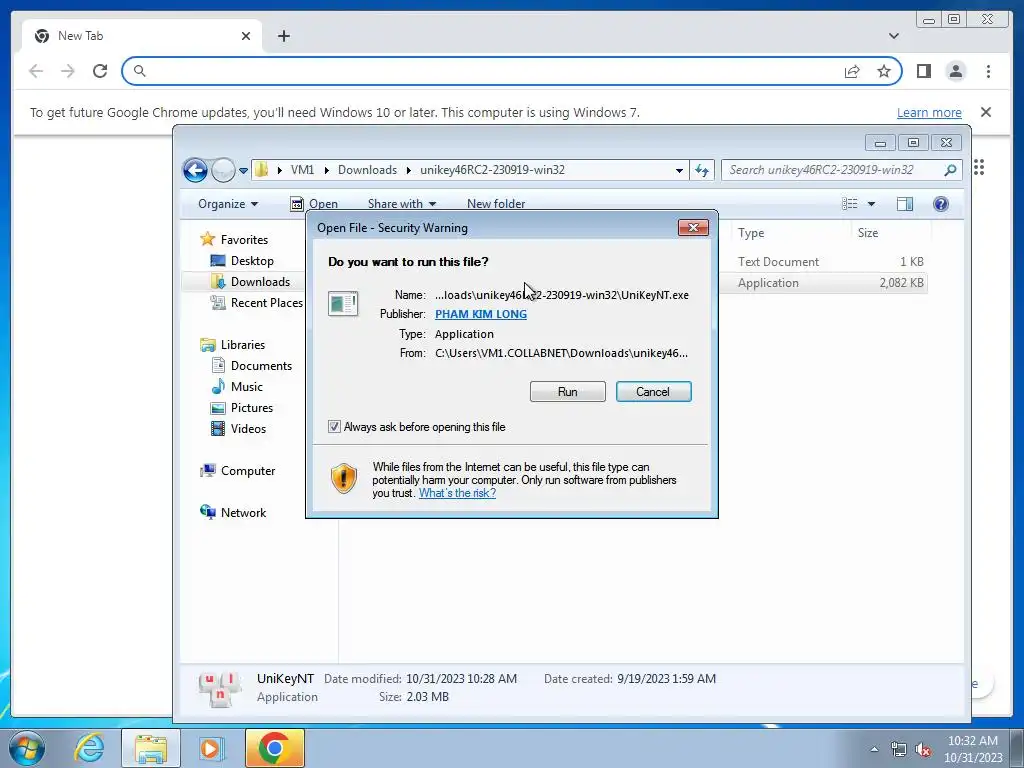Bookmark this tab with the star icon
The image size is (1024, 768).
point(884,71)
